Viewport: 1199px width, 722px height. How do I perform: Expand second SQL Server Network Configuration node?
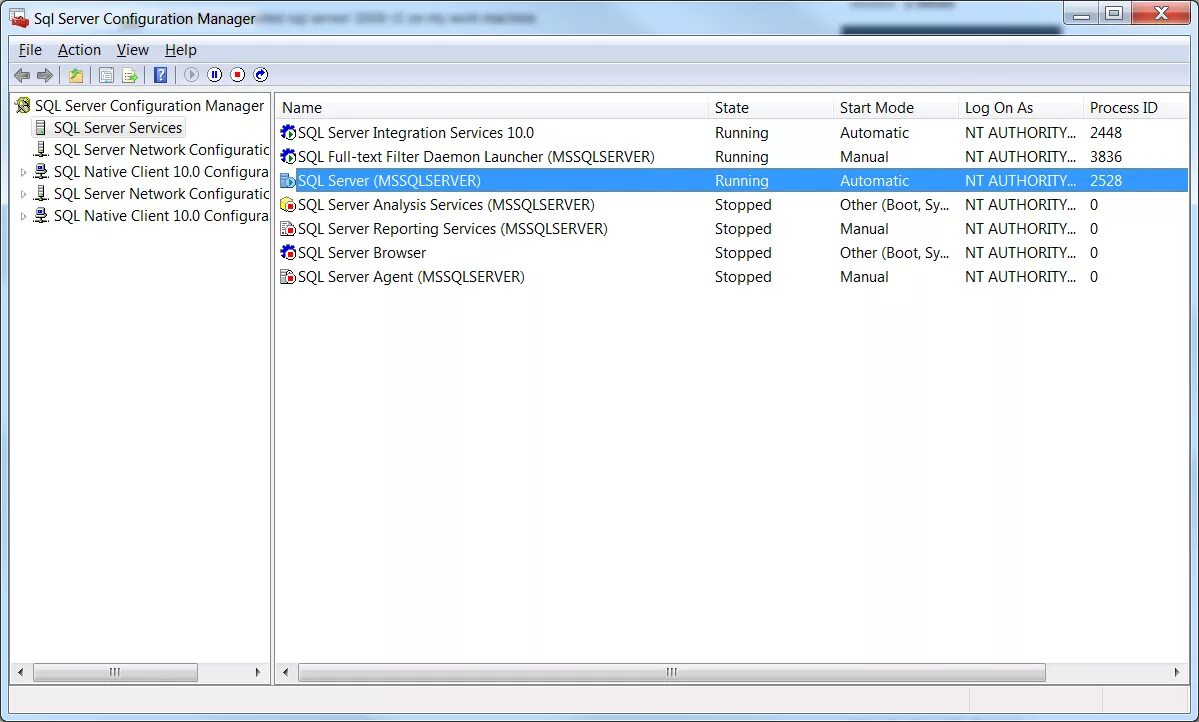[23, 194]
